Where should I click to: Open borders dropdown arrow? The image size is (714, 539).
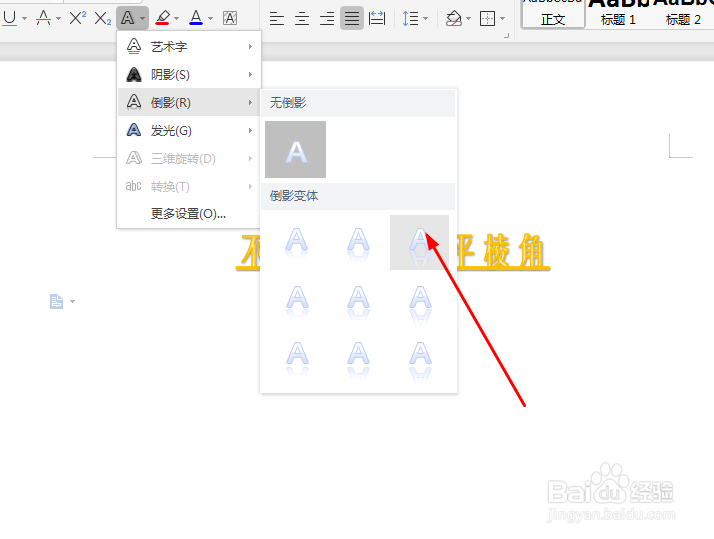click(503, 19)
